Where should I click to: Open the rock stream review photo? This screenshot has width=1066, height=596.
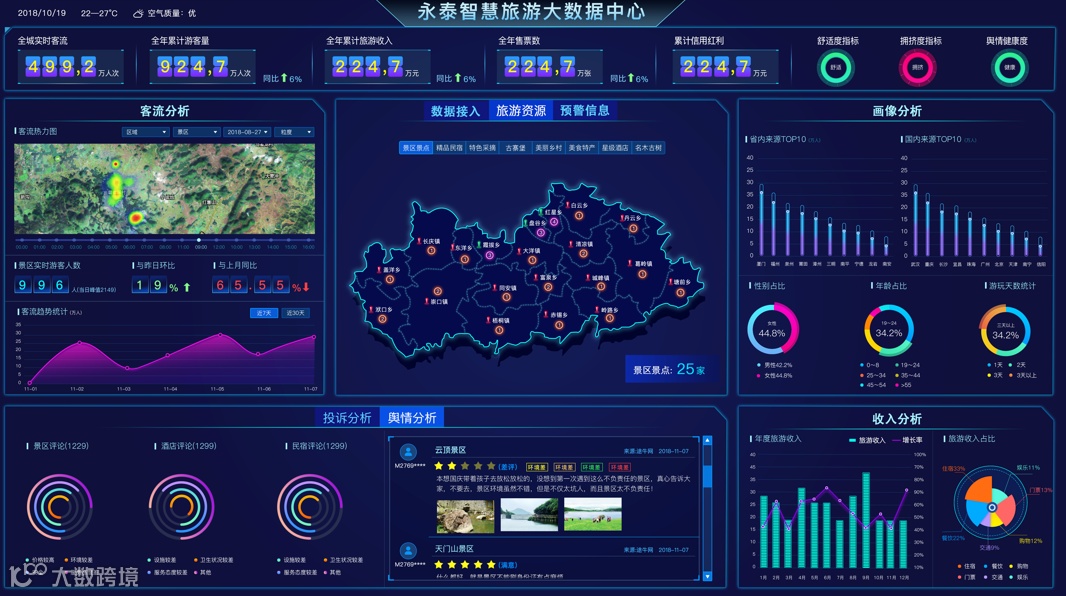[x=465, y=516]
